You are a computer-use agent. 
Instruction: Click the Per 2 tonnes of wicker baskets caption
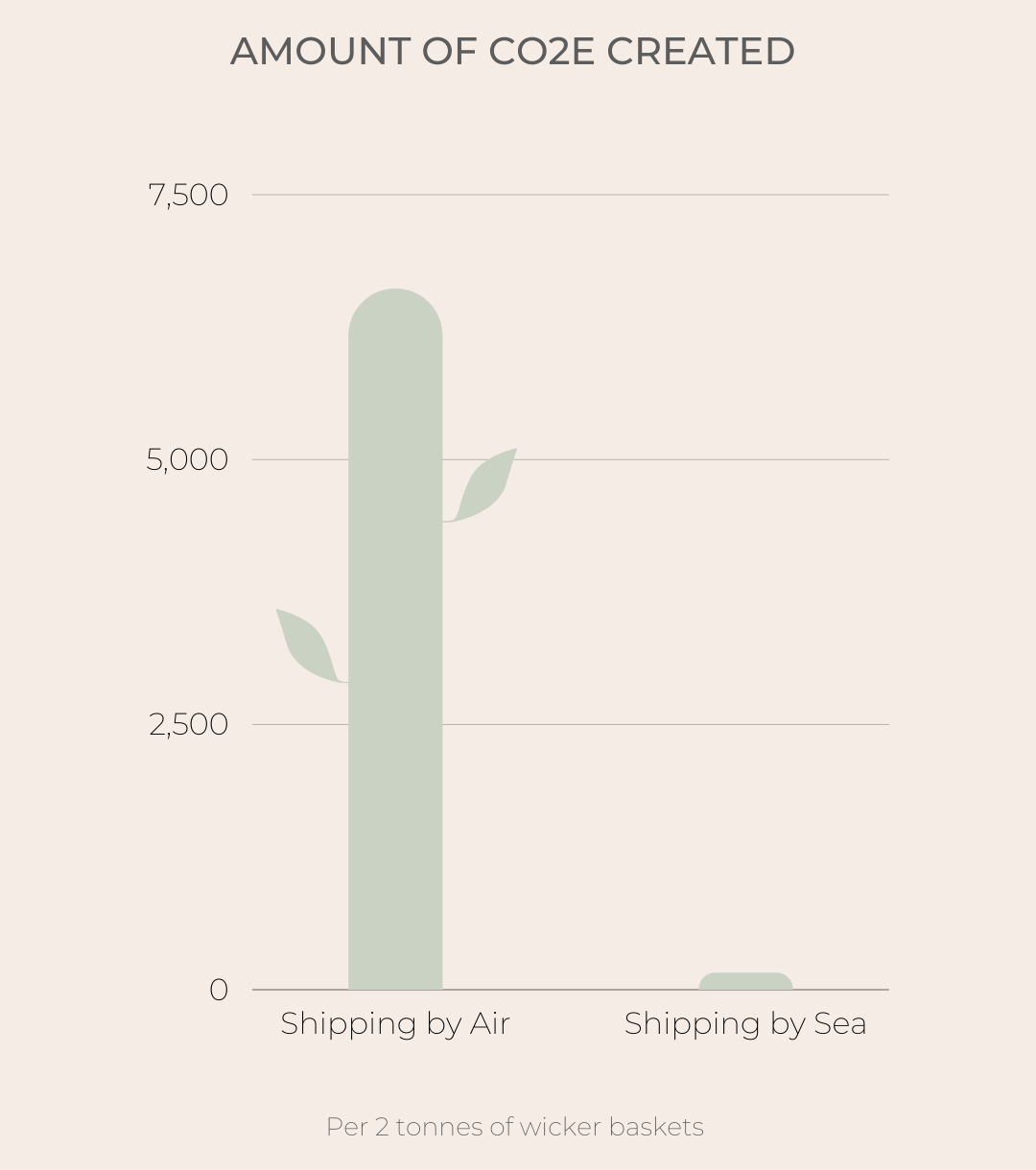(515, 1127)
